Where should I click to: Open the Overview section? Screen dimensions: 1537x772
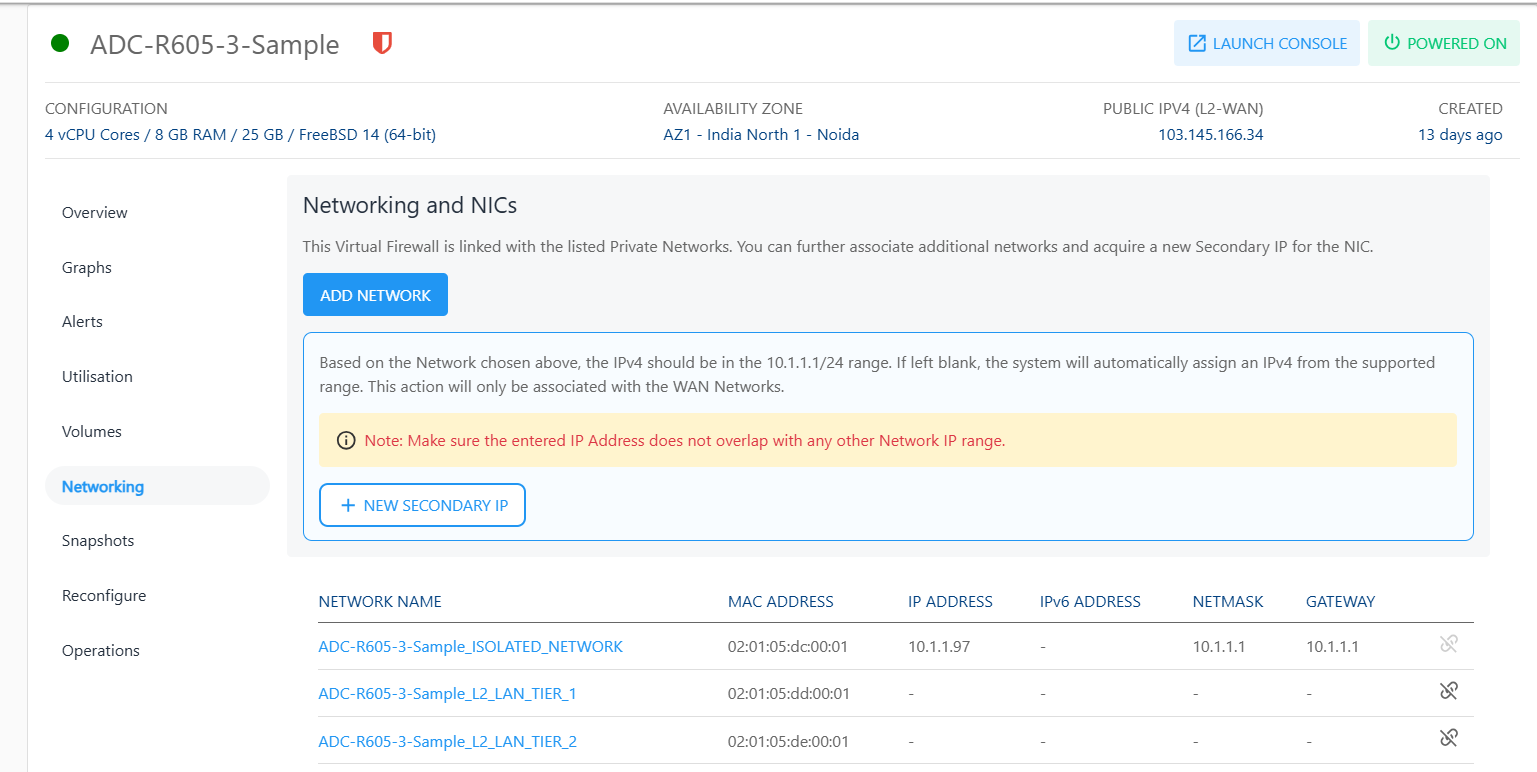95,213
